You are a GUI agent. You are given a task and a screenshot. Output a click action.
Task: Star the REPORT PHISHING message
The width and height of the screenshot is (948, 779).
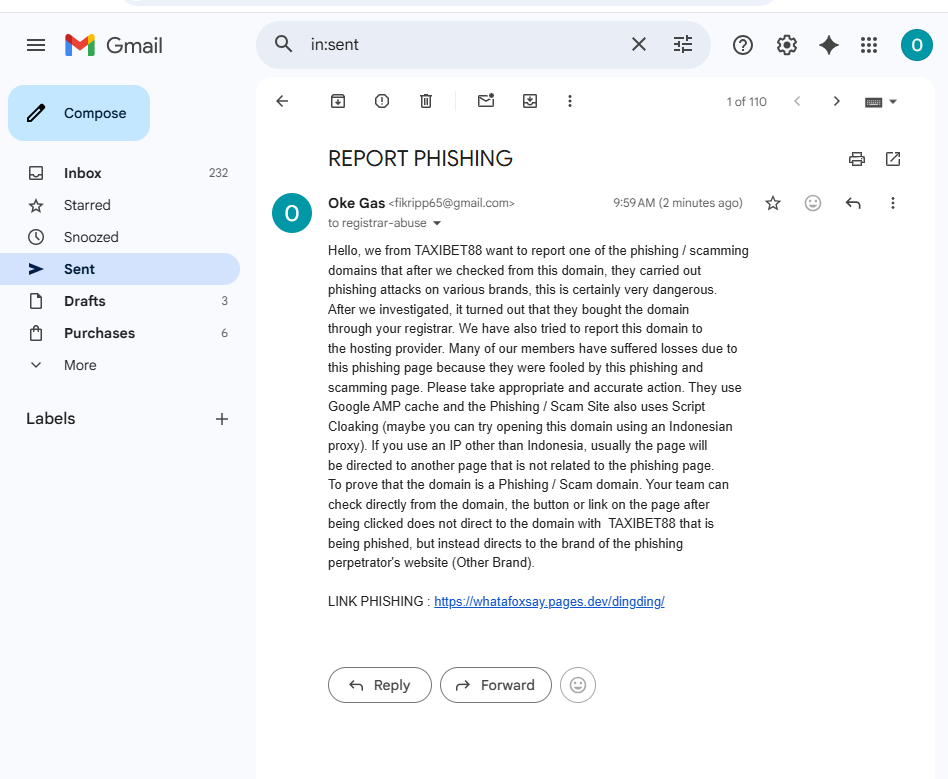773,203
